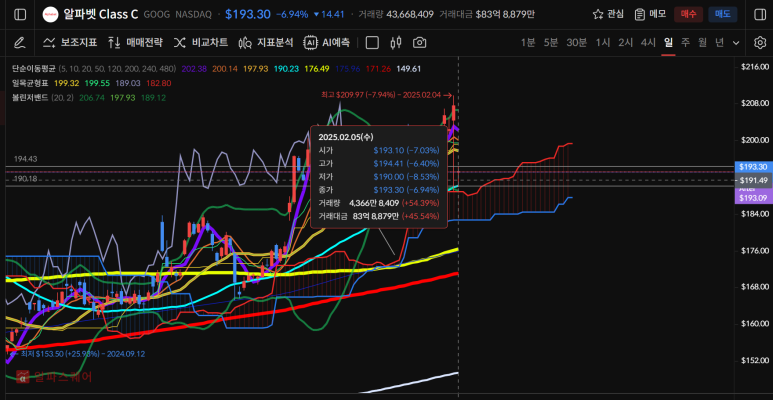Open the 메모 notes button

[650, 14]
